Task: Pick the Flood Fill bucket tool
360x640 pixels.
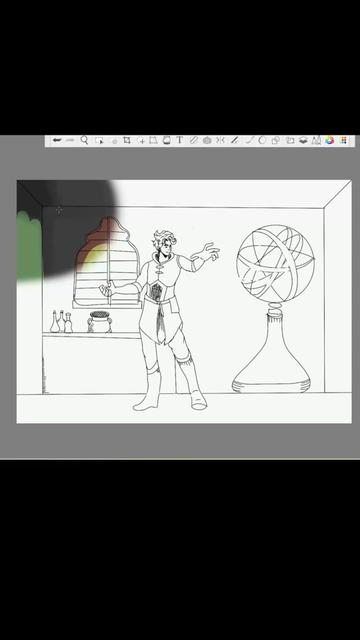Action: [167, 140]
